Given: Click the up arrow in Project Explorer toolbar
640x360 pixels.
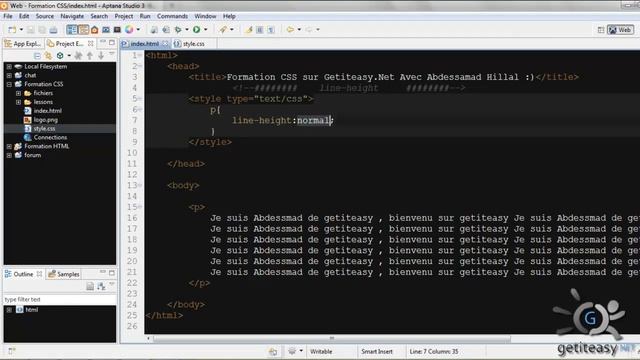Looking at the screenshot, I should pos(90,56).
